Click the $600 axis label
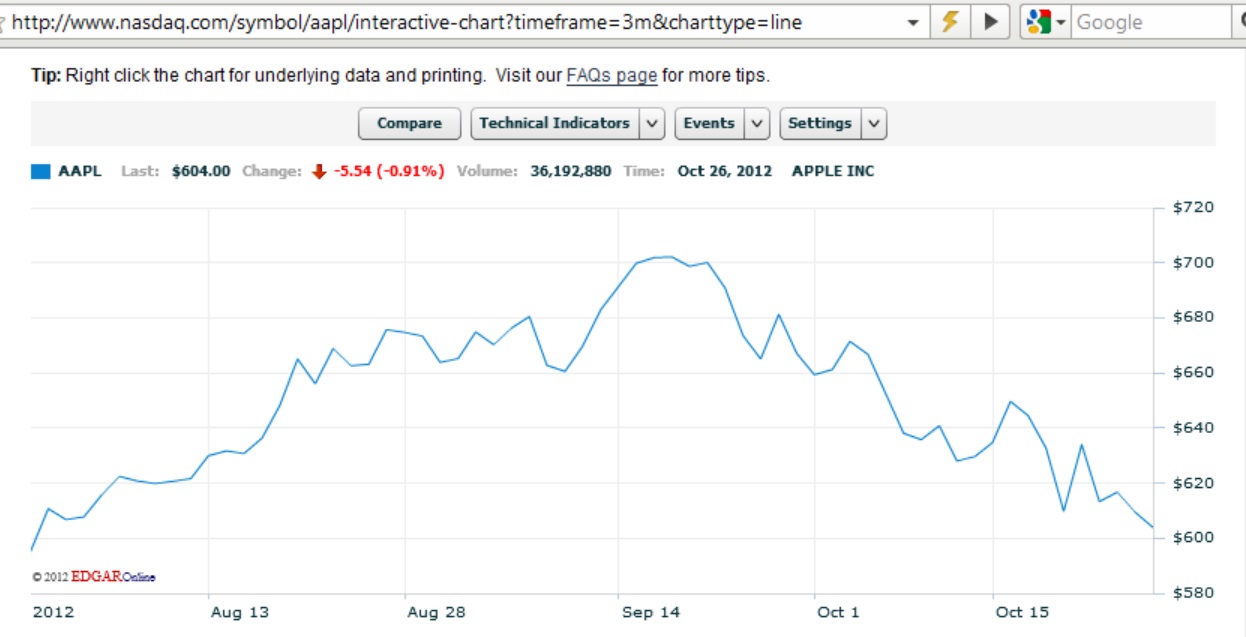Image resolution: width=1246 pixels, height=637 pixels. click(x=1192, y=538)
